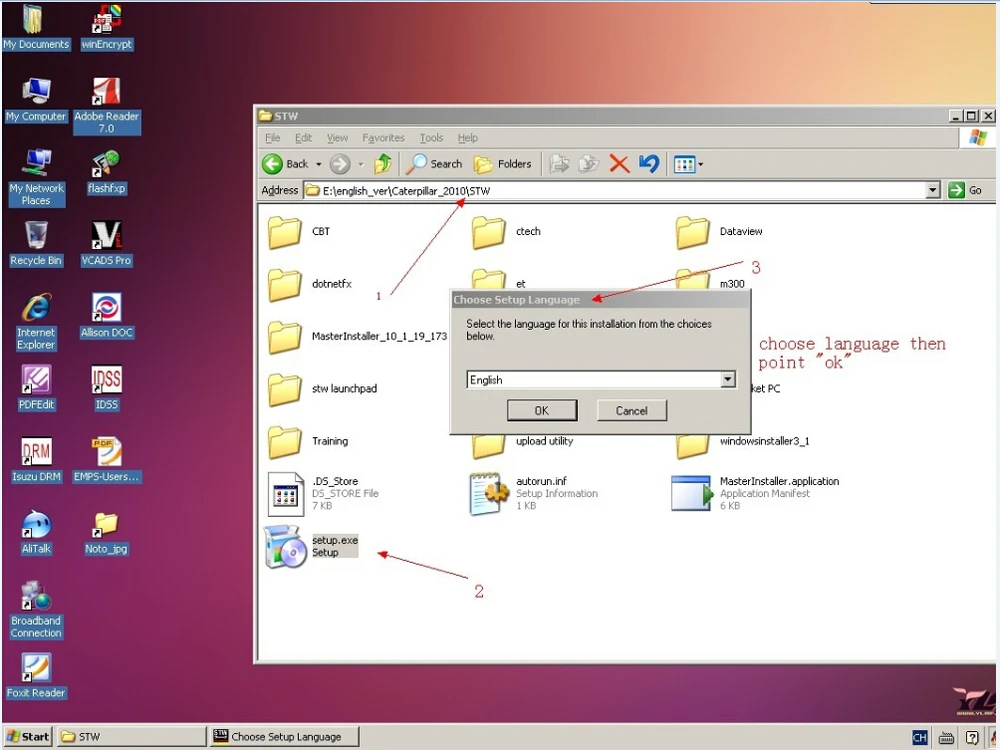Click the blue Undo toolbar icon

[649, 164]
